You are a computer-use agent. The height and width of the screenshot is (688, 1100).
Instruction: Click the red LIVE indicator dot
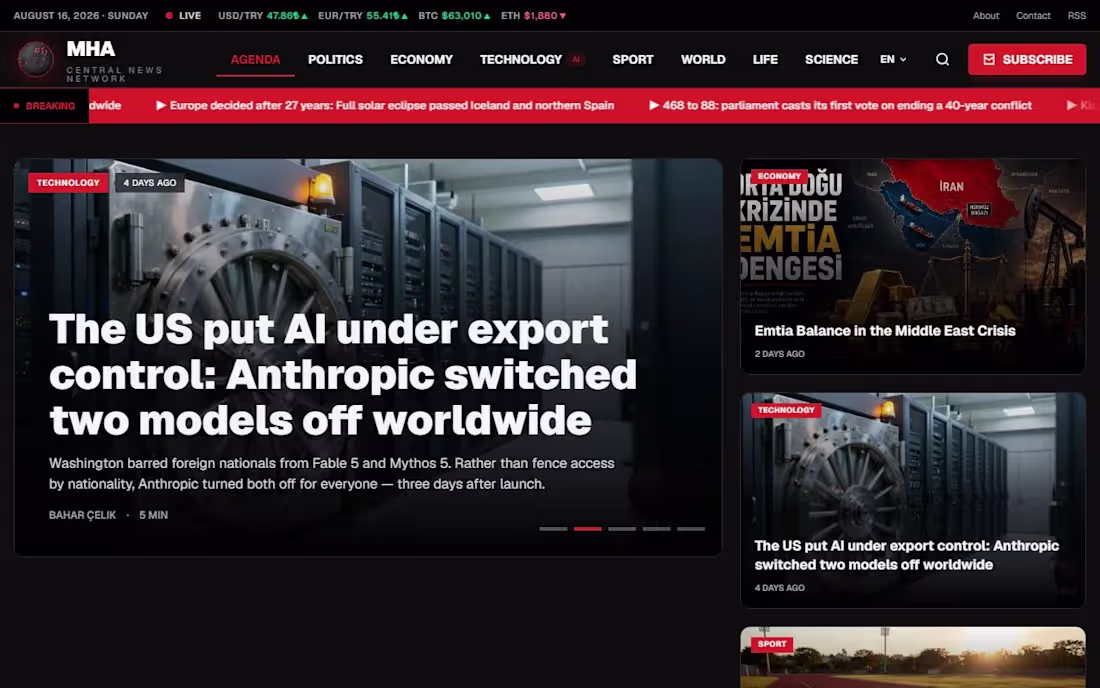(x=169, y=15)
